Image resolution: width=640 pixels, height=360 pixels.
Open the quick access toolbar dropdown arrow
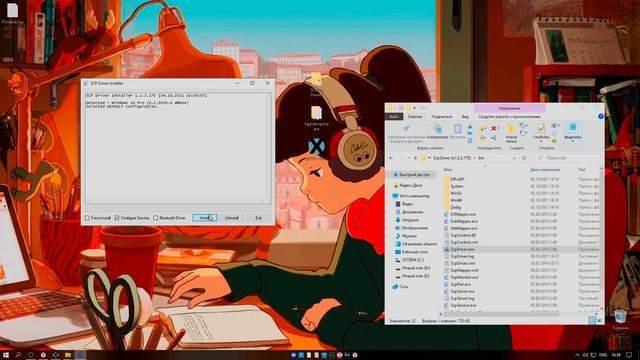415,108
